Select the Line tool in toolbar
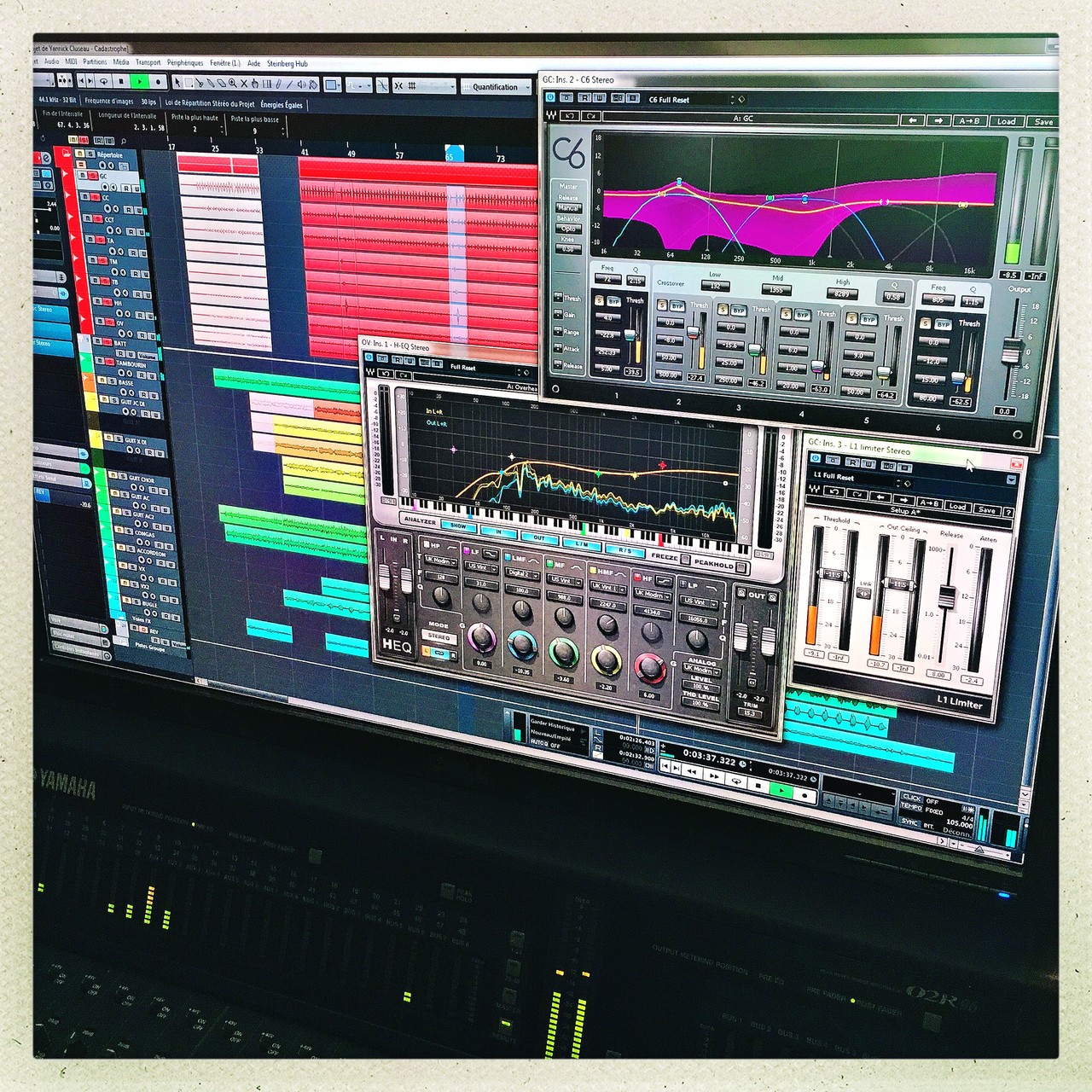 point(290,84)
